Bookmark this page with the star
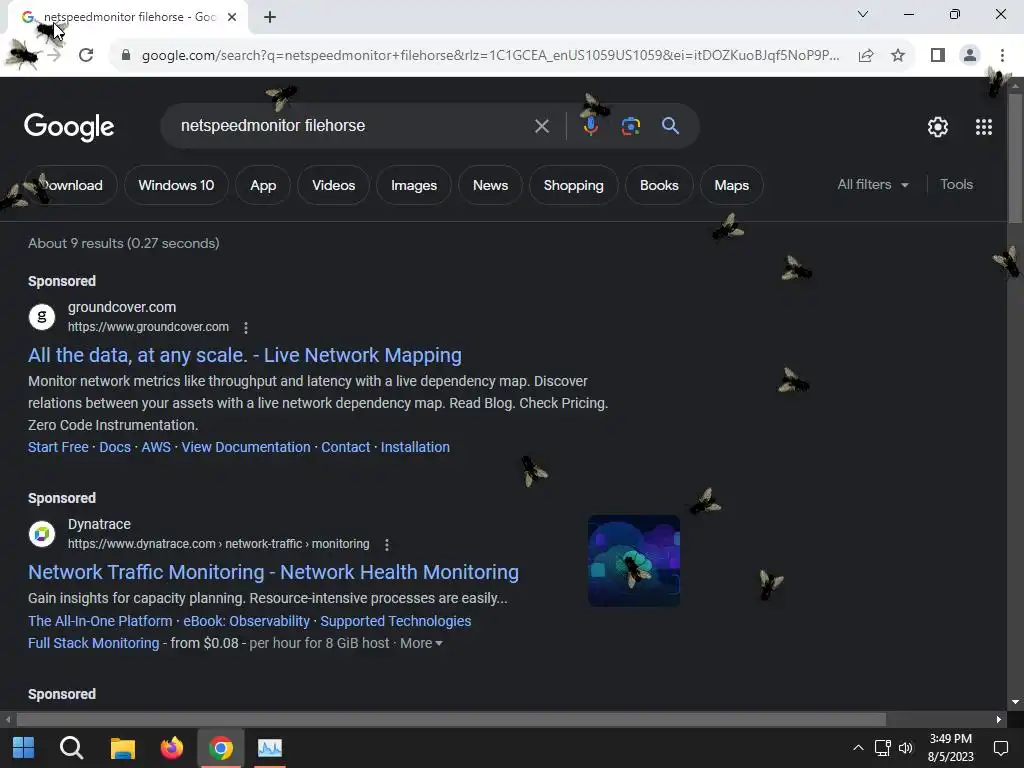Screen dimensions: 1024x768 click(898, 56)
